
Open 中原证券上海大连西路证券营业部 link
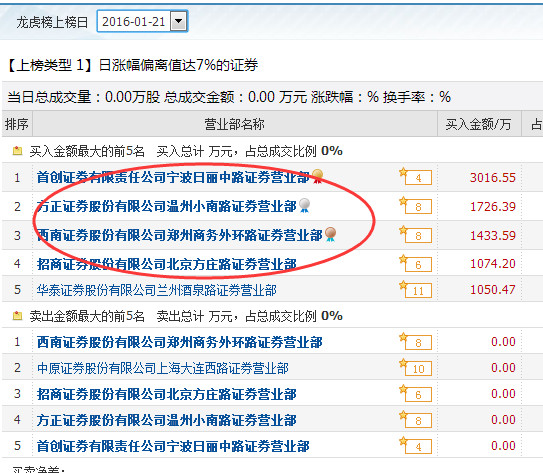click(x=163, y=368)
